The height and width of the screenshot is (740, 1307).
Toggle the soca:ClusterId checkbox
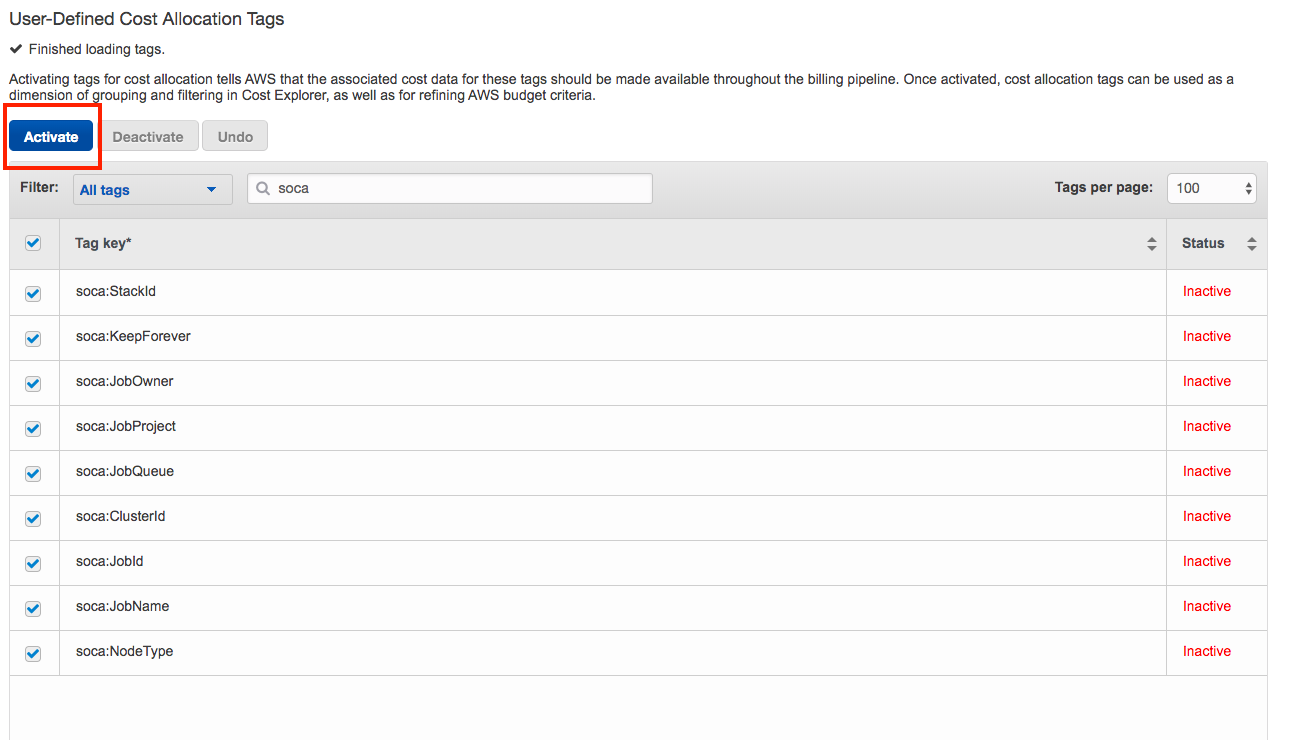[x=33, y=518]
